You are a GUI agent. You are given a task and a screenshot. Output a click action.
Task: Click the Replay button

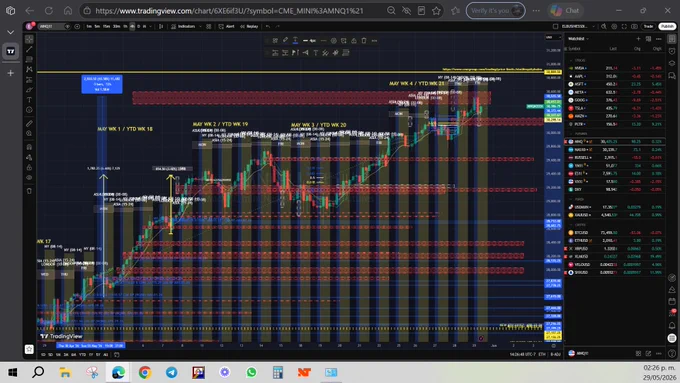[x=249, y=26]
